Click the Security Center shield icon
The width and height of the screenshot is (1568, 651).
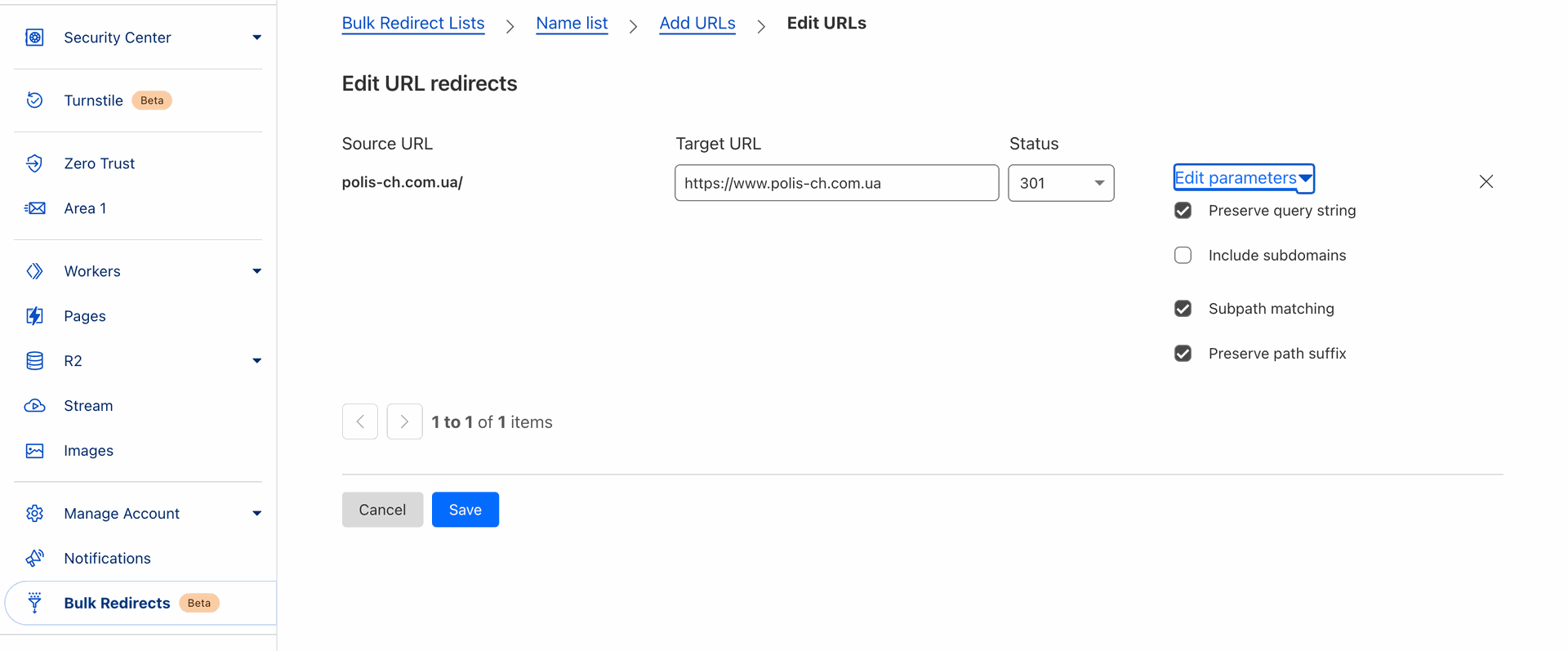[34, 38]
